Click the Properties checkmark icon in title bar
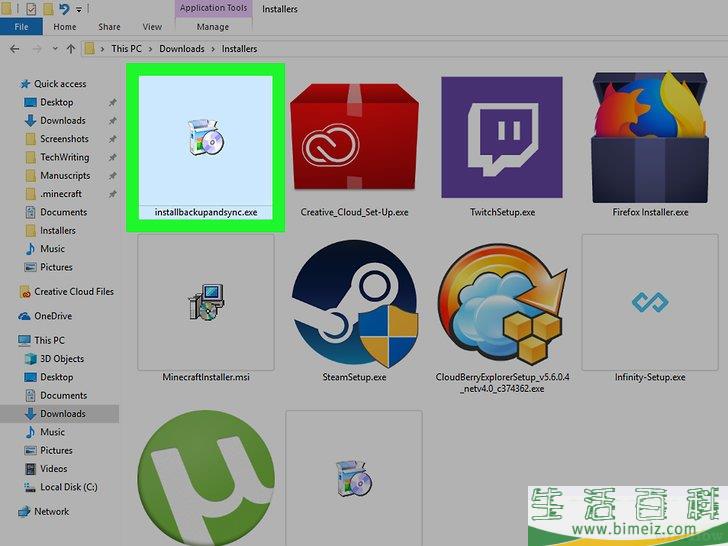Image resolution: width=728 pixels, height=546 pixels. pos(32,9)
